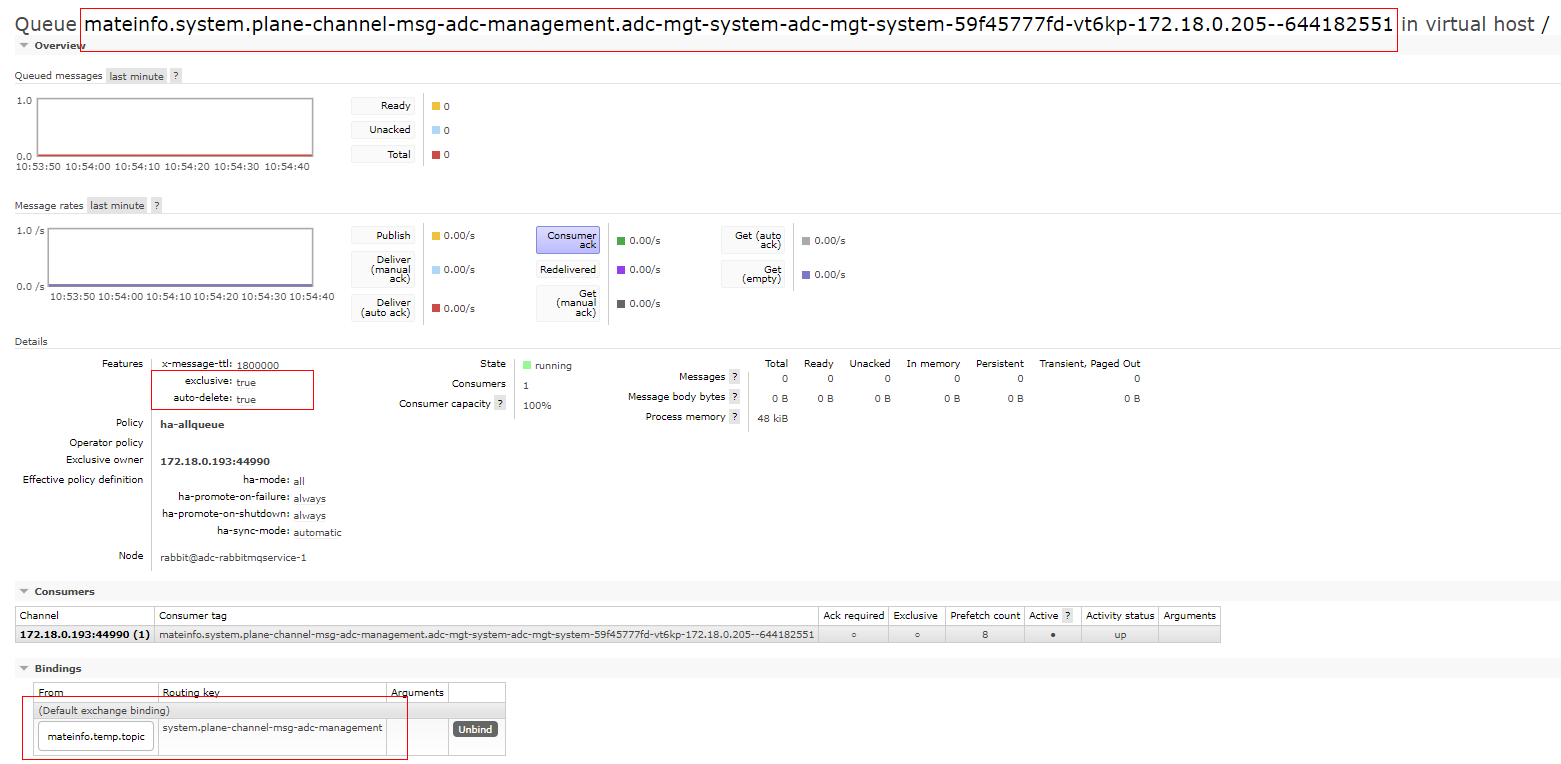Click the Ack required column header
1561x764 pixels.
pos(853,616)
